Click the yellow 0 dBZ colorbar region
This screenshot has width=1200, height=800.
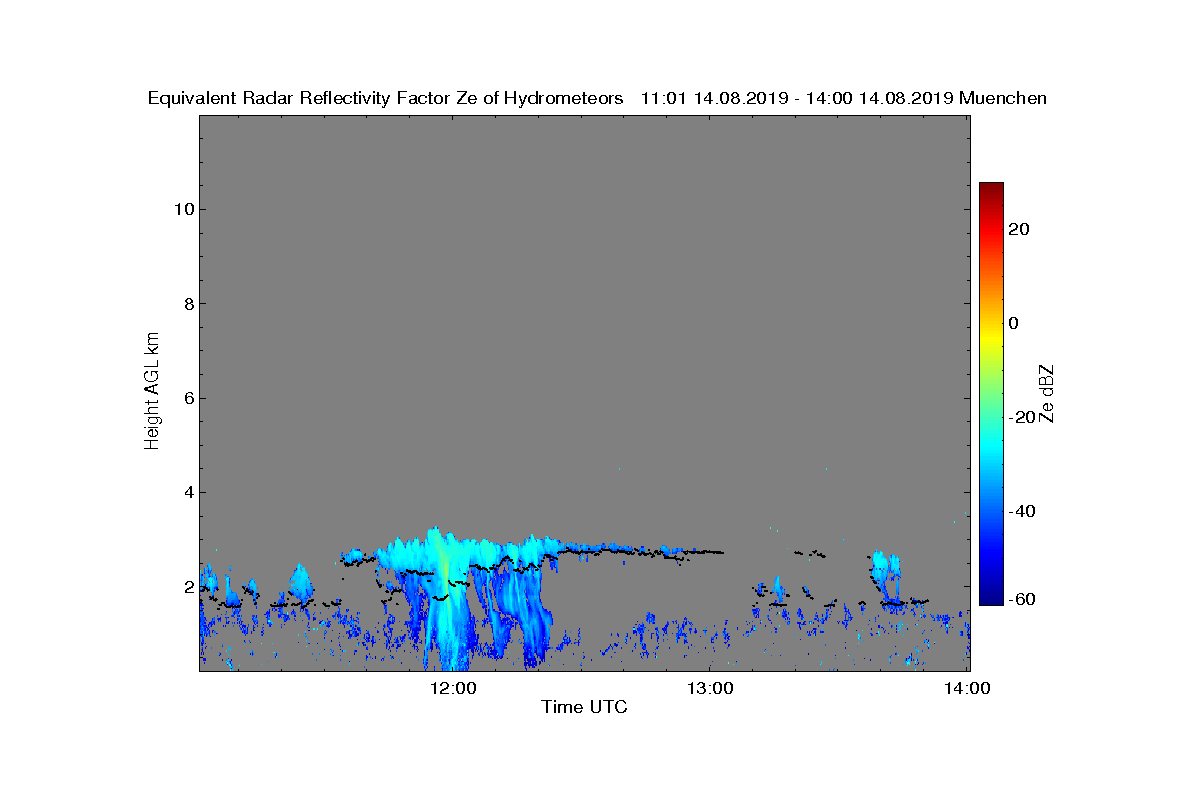991,323
